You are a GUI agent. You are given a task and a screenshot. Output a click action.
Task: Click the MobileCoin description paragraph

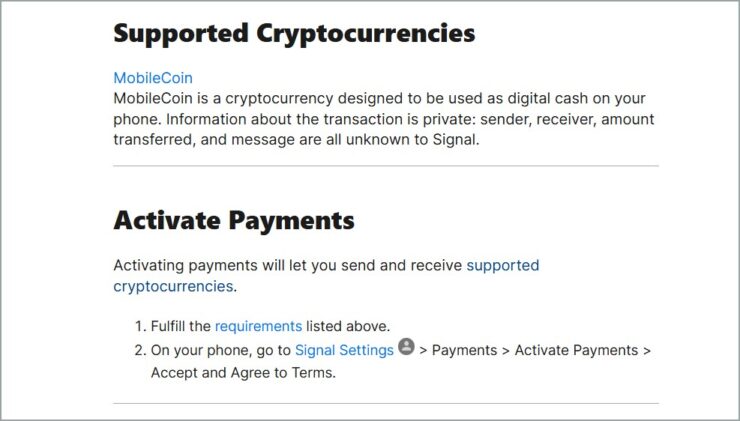coord(384,119)
